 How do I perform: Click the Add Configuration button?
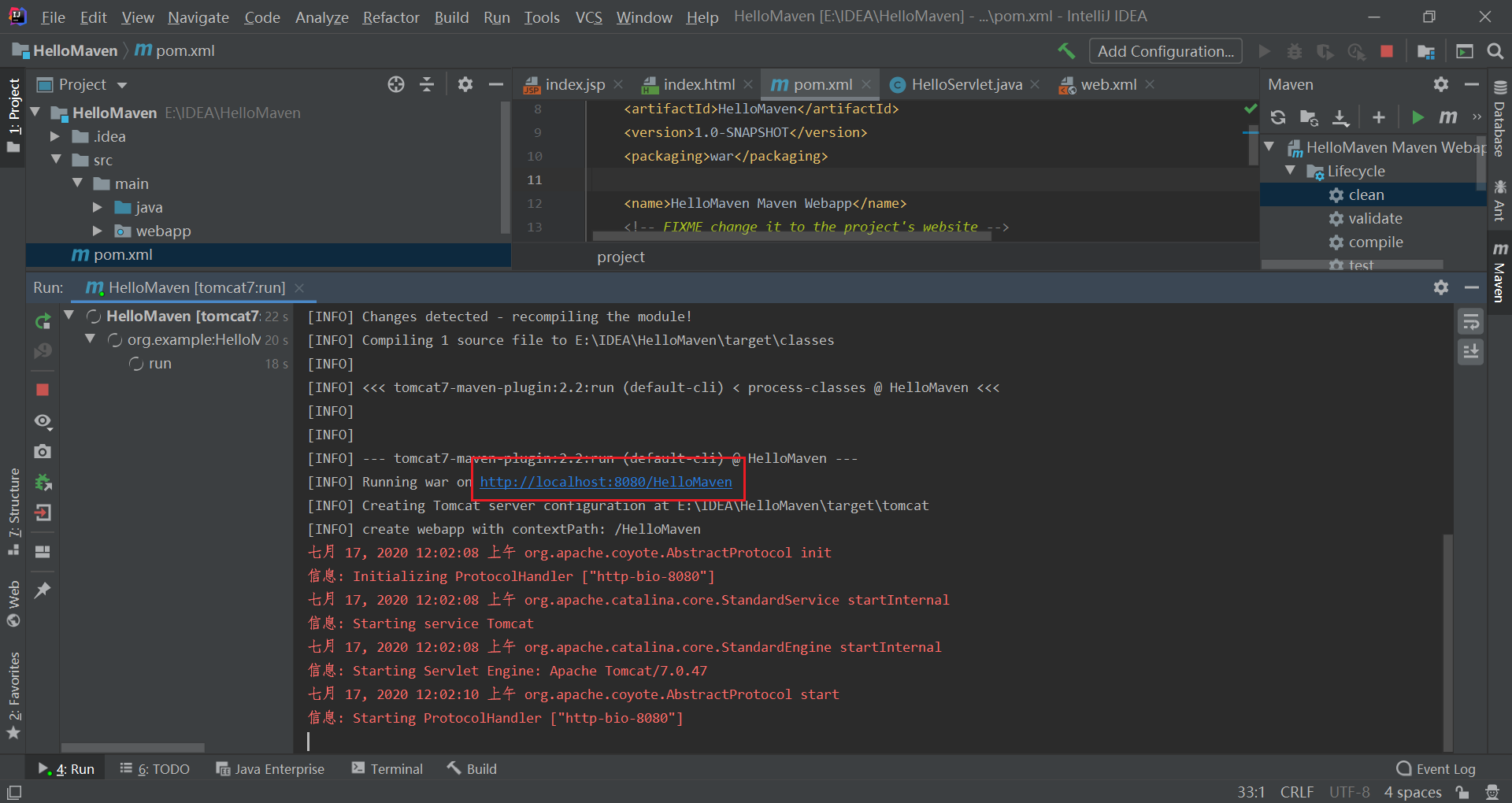click(1165, 50)
